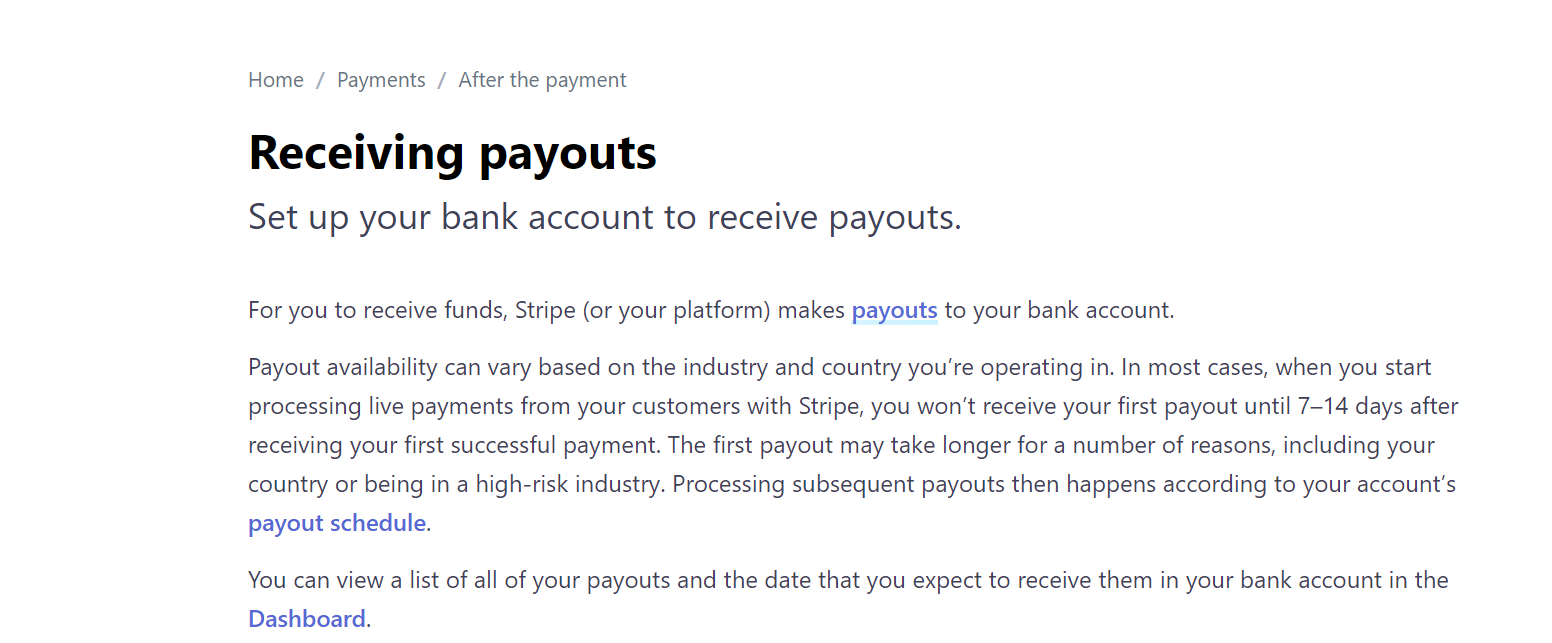Click the Receiving payouts heading
The image size is (1552, 643).
coord(452,153)
